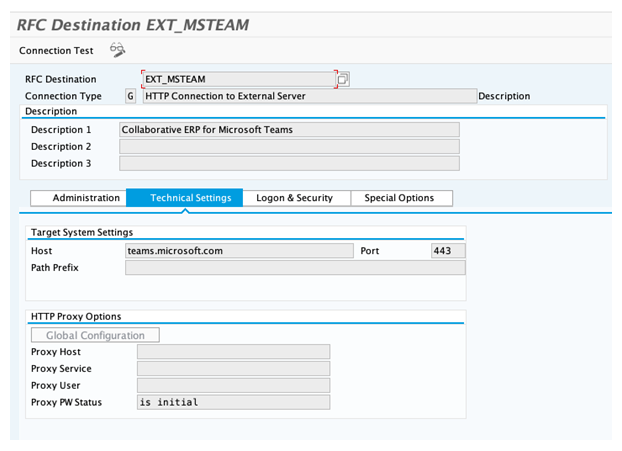This screenshot has height=451, width=622.
Task: Click the RFC Destination EXT_MSTEAM field
Action: pyautogui.click(x=238, y=79)
